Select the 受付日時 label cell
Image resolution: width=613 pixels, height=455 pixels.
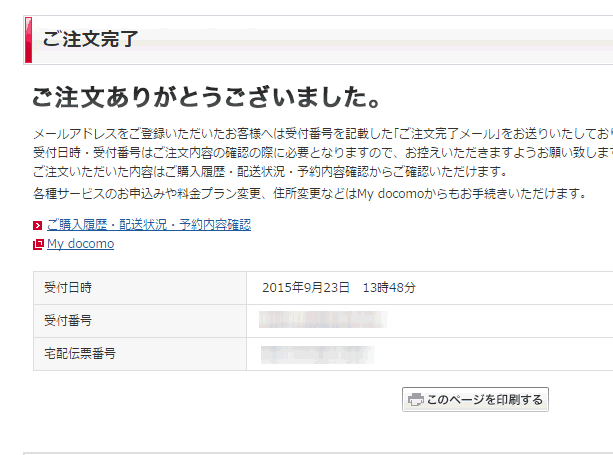coord(68,288)
